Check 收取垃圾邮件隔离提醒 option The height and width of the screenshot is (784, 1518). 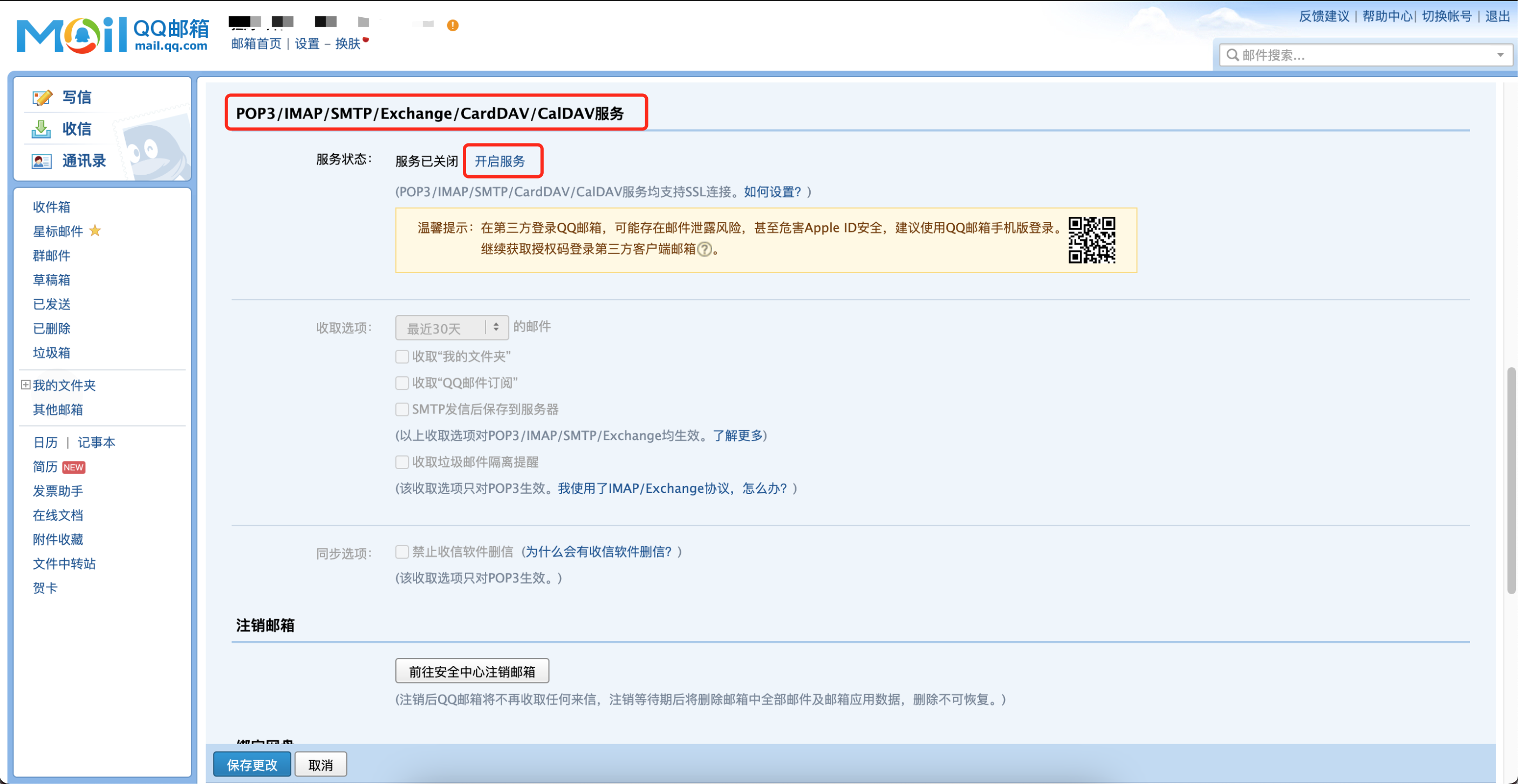(402, 463)
